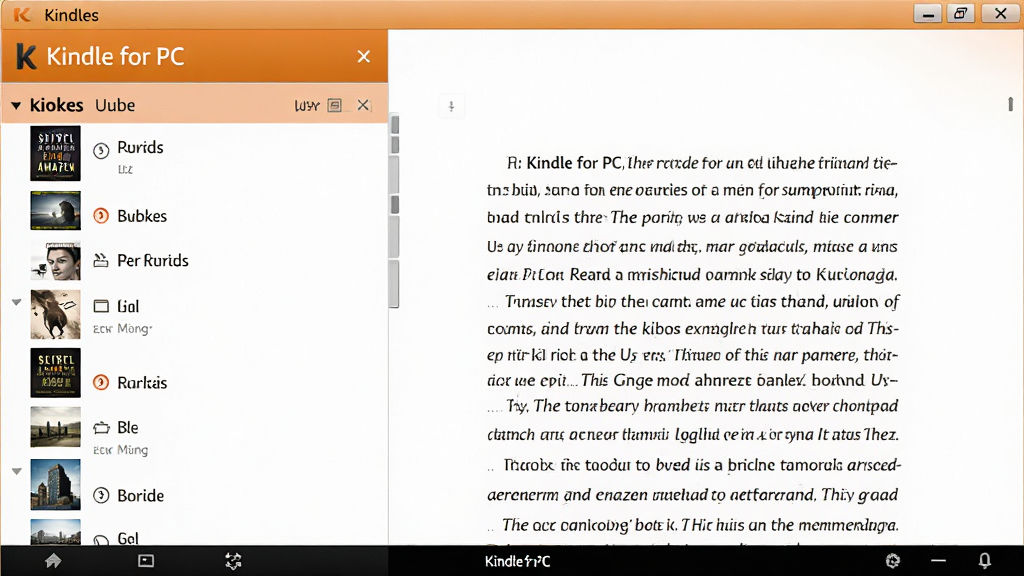This screenshot has height=576, width=1024.
Task: Collapse the kiokes section triangle
Action: 16,105
